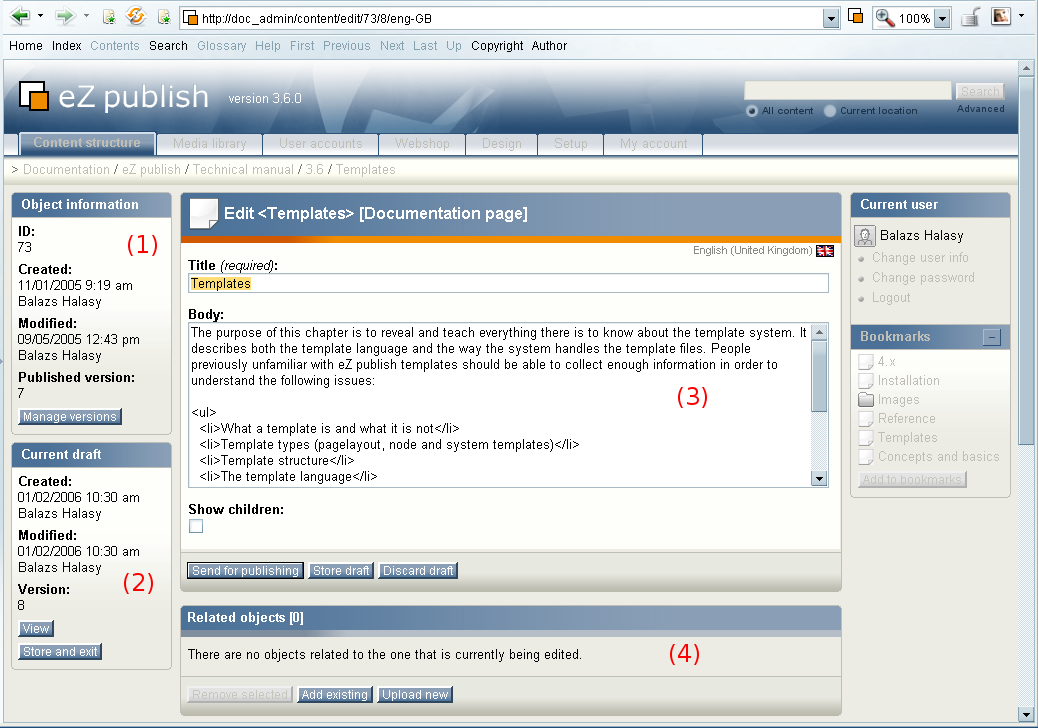This screenshot has width=1038, height=728.
Task: Open the forward history dropdown arrow
Action: [x=86, y=16]
